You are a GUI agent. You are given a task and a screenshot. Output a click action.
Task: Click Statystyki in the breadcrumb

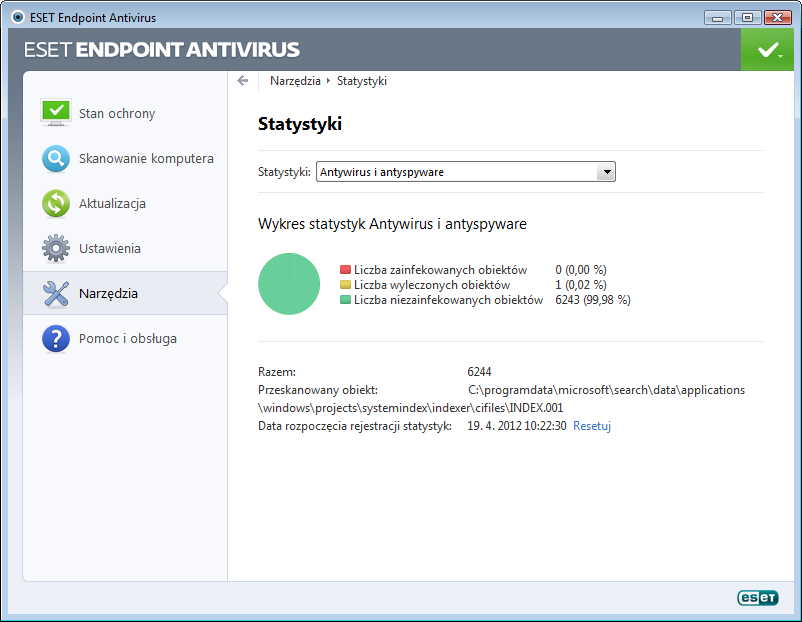point(362,81)
